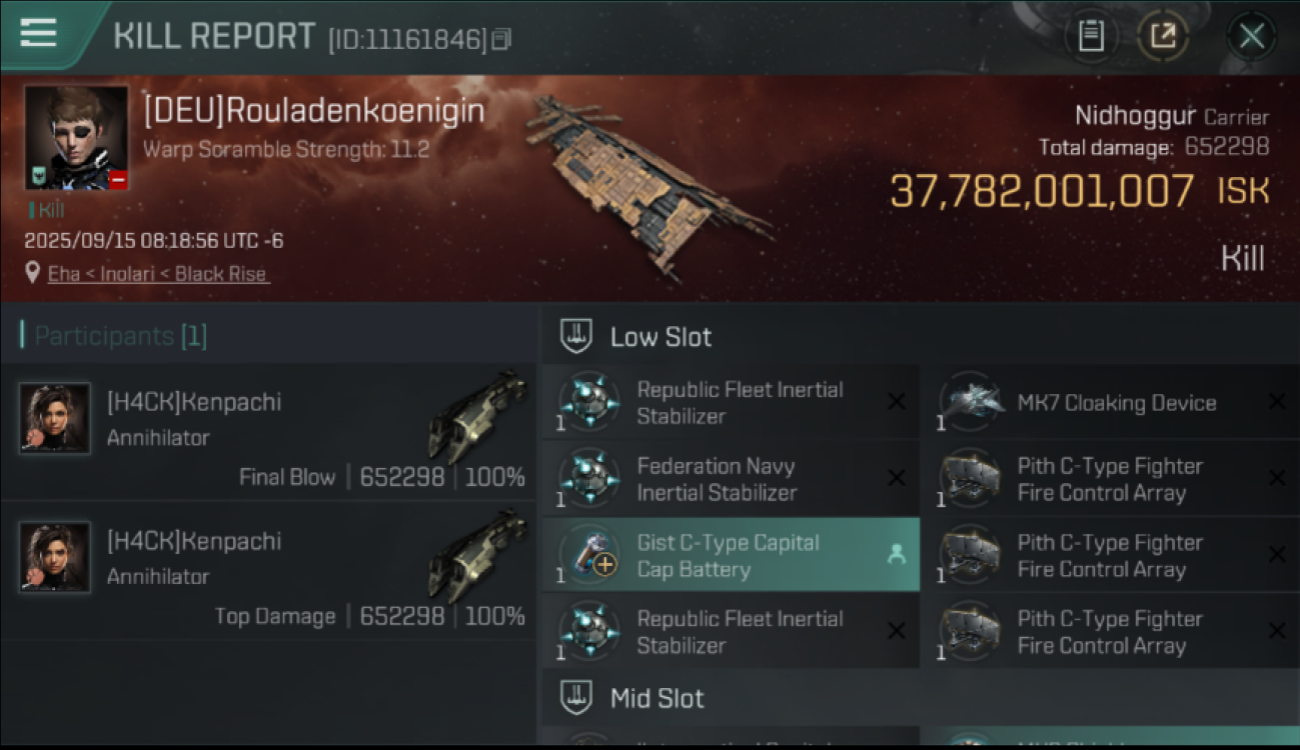Toggle the person marker on Cap Battery
Viewport: 1300px width, 750px height.
(897, 555)
